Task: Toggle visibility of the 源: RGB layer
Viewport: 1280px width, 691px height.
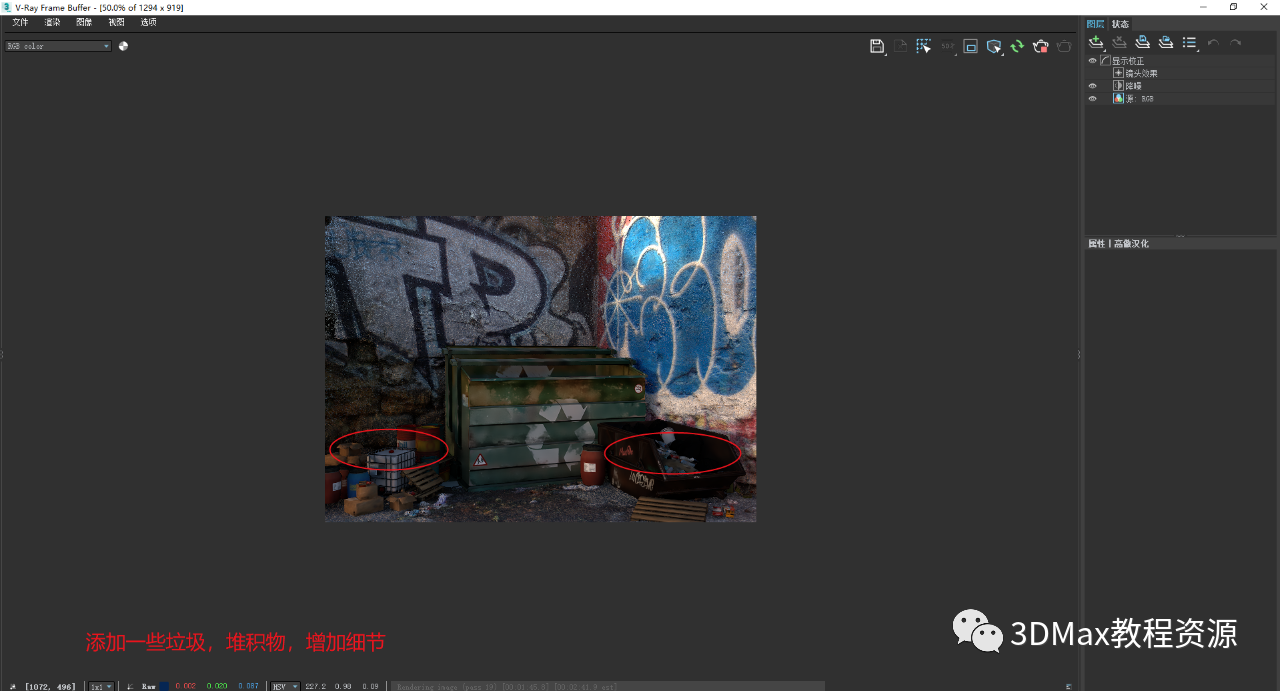Action: click(1092, 99)
